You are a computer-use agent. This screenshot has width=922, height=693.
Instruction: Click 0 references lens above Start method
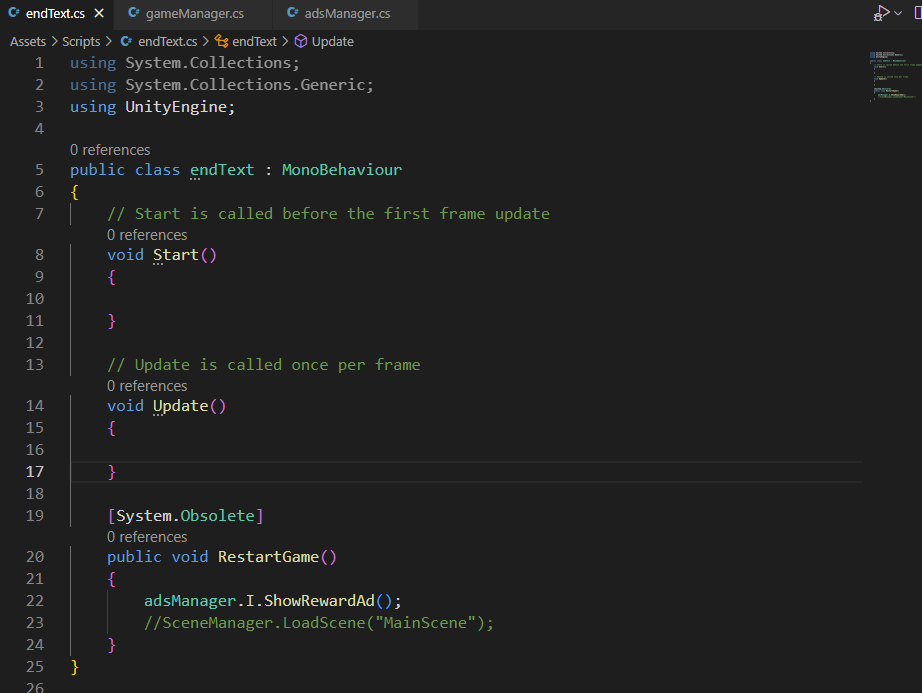coord(147,235)
